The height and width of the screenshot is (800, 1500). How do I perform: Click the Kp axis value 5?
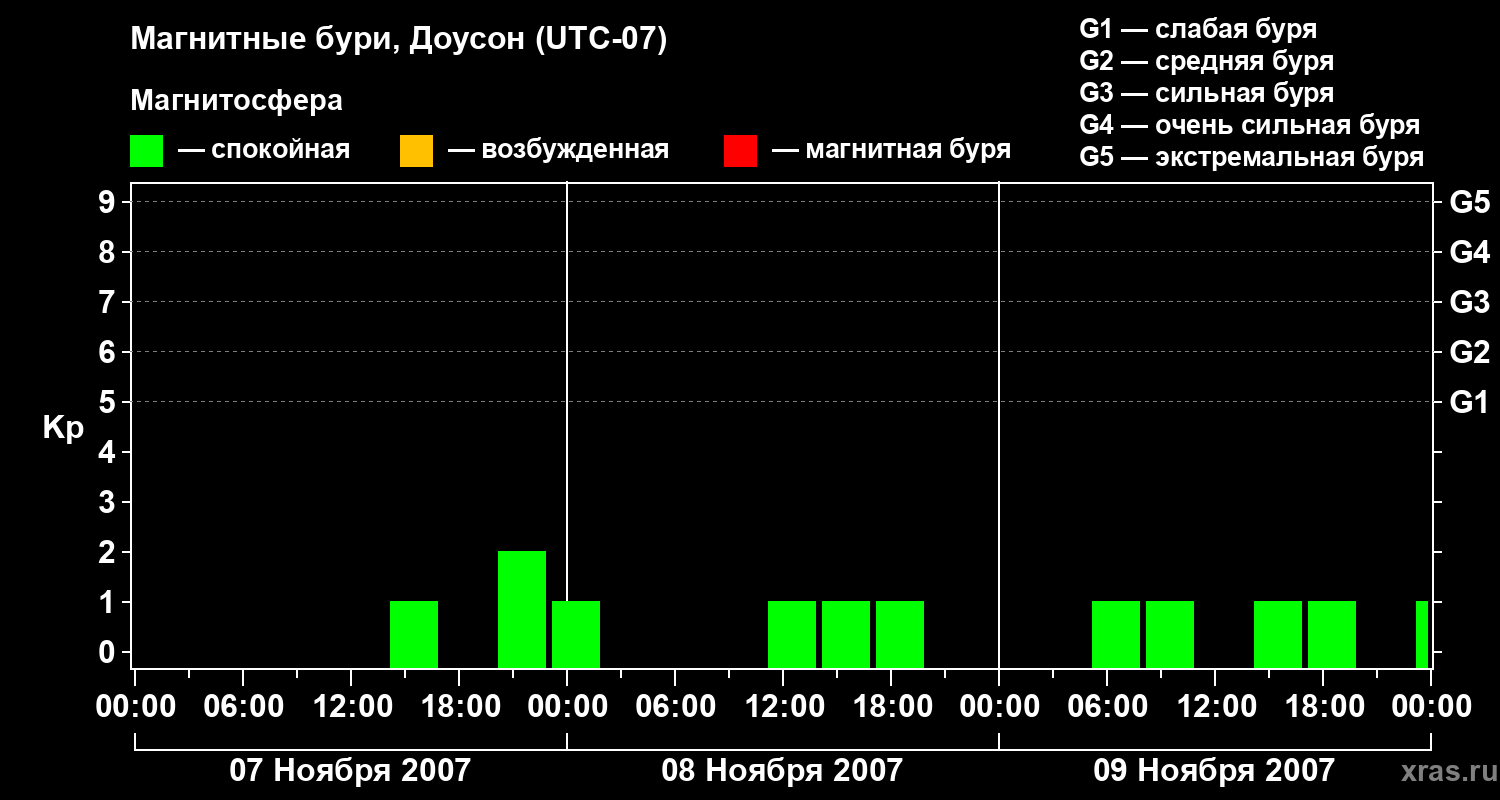coord(109,402)
